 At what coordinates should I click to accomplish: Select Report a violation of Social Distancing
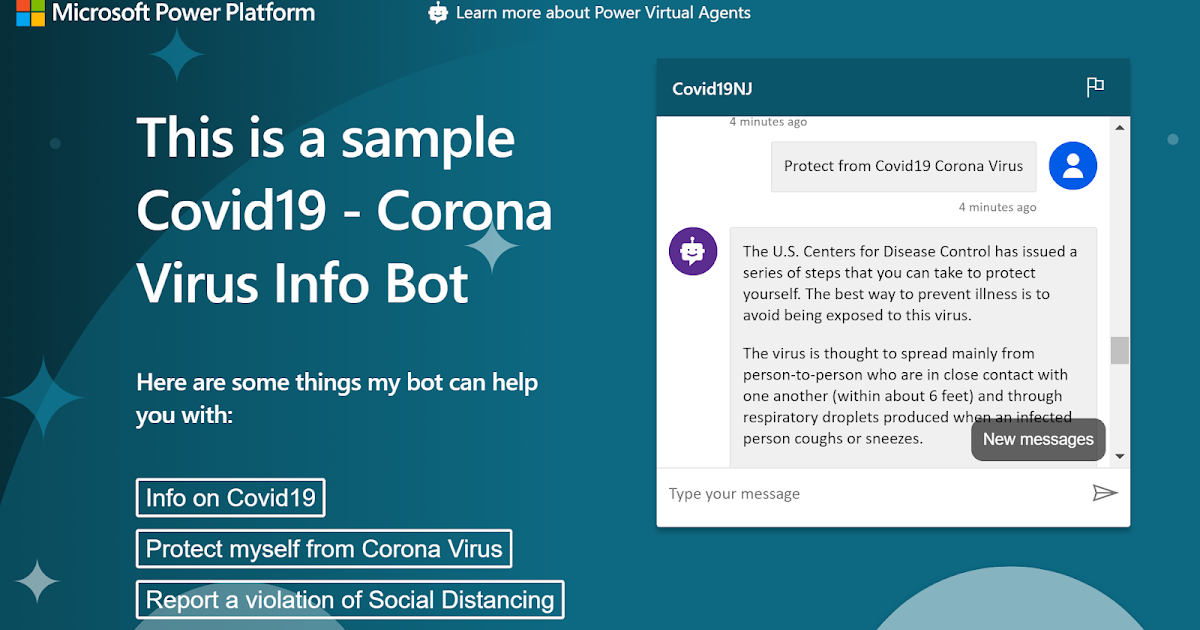click(x=350, y=600)
